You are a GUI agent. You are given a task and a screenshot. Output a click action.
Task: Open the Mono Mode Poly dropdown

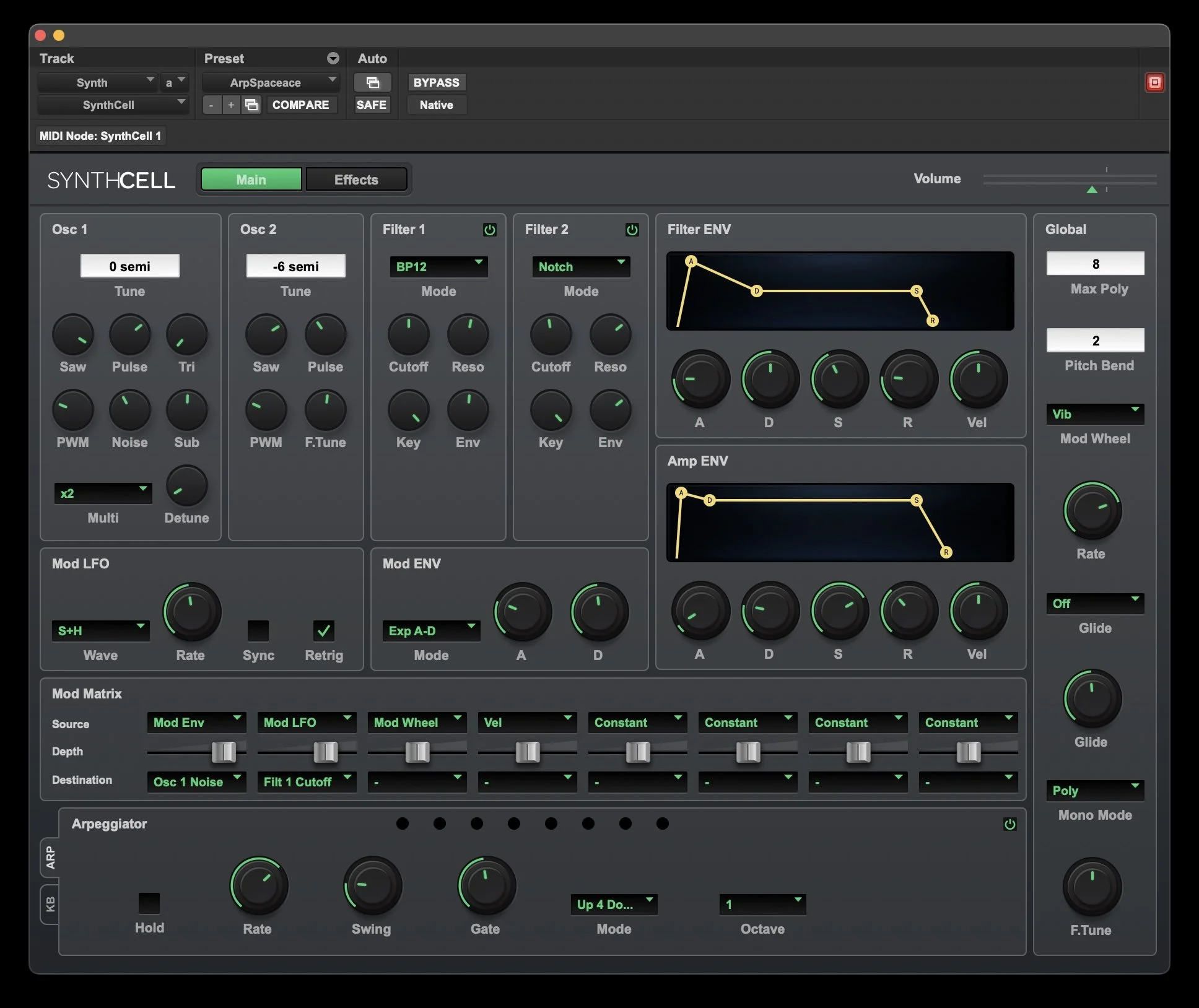[x=1094, y=790]
